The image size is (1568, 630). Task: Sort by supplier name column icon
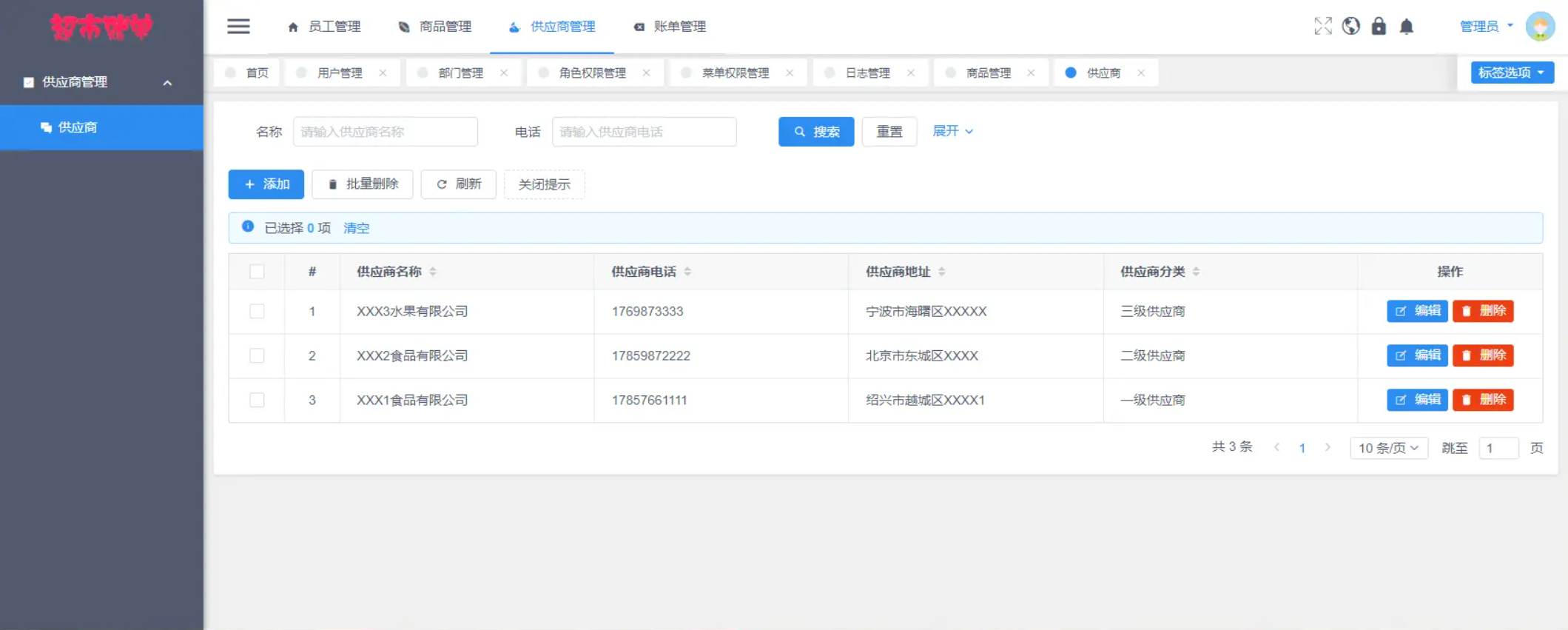pyautogui.click(x=433, y=272)
